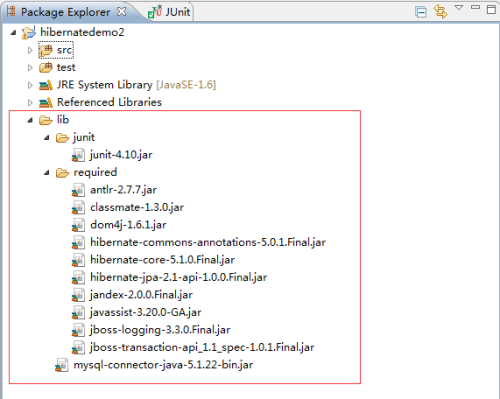The image size is (500, 399).
Task: Select the lib folder label
Action: point(63,119)
